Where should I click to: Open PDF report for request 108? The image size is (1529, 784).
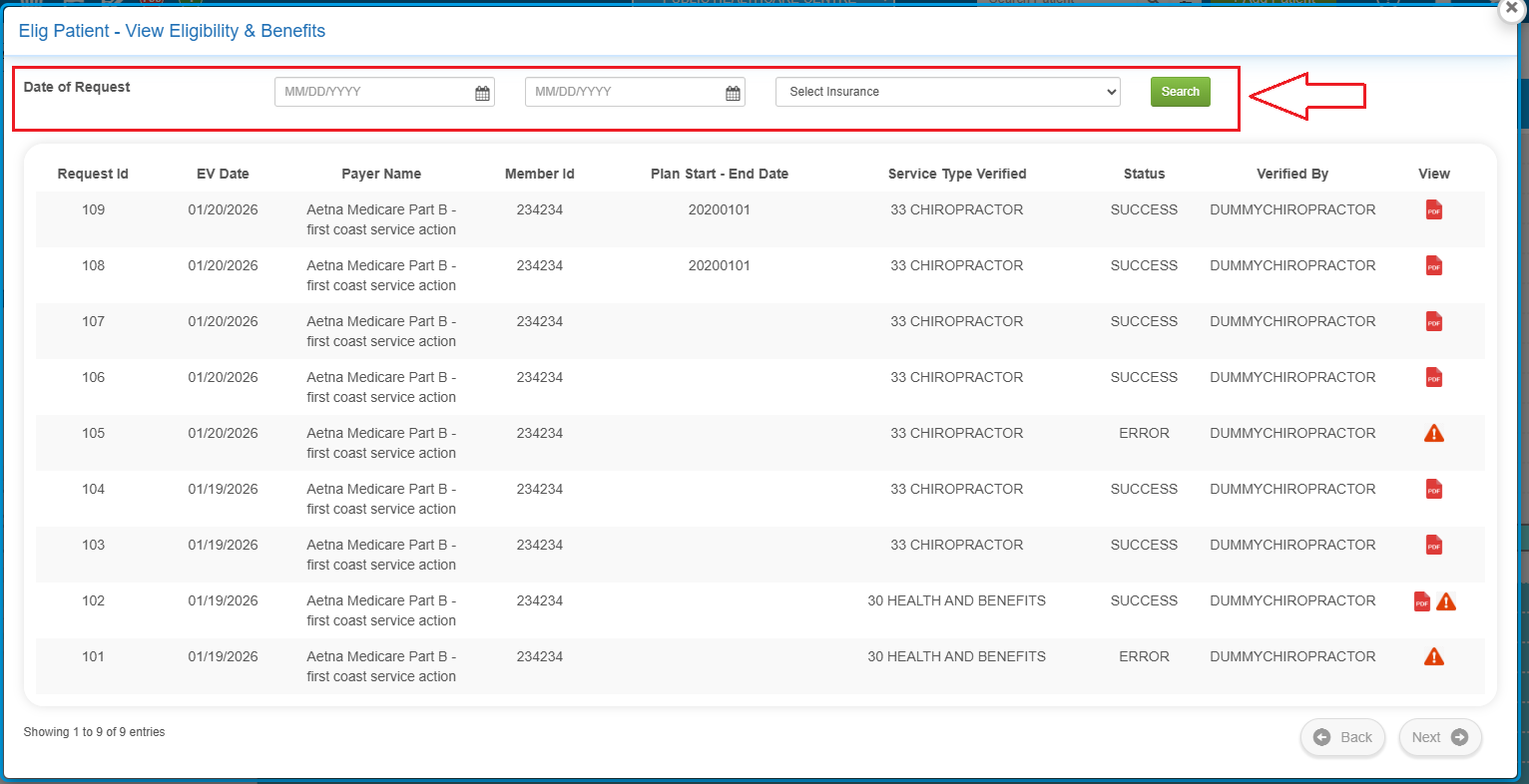click(1433, 266)
